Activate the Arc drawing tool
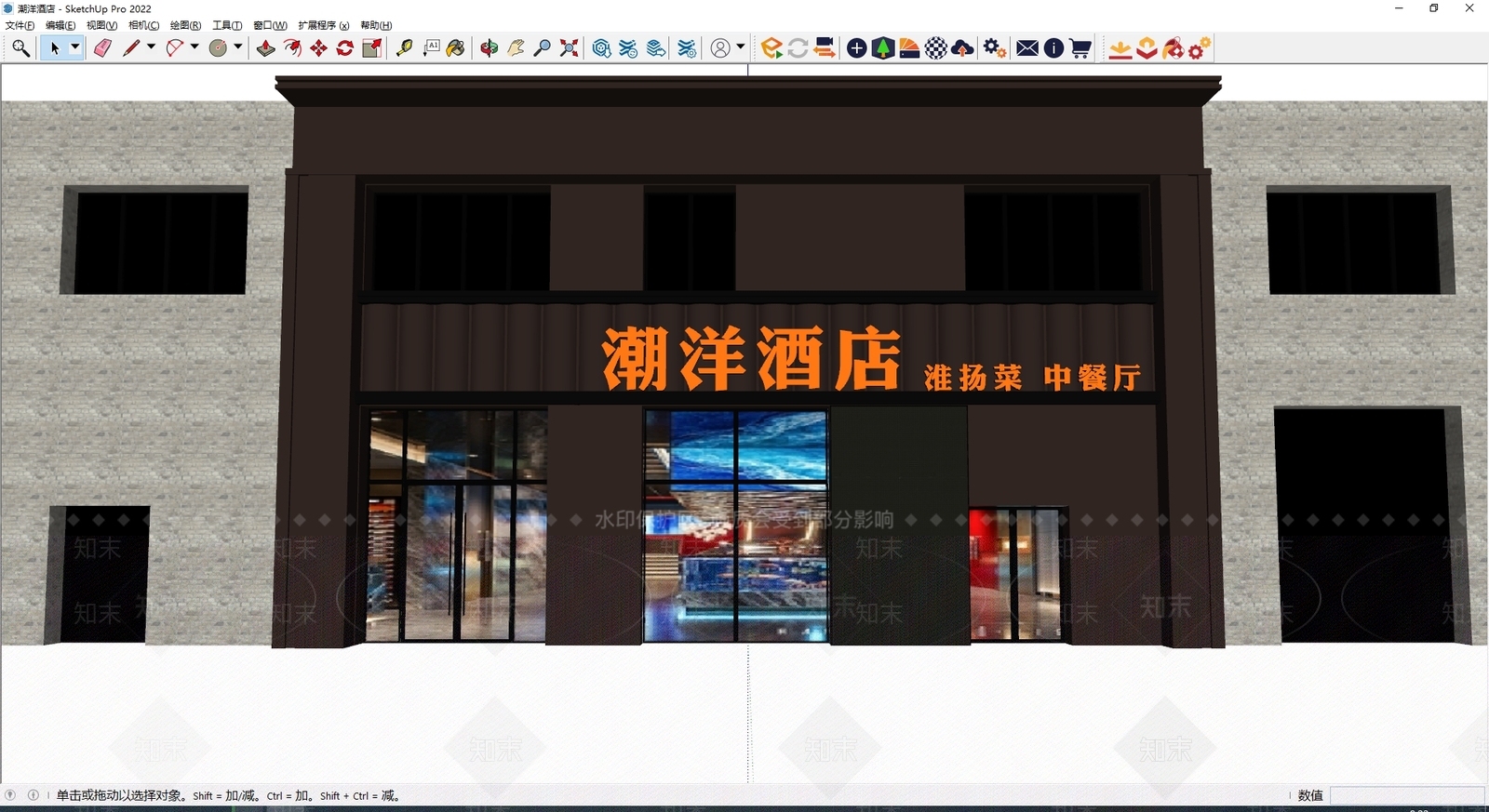This screenshot has width=1489, height=812. coord(174,48)
